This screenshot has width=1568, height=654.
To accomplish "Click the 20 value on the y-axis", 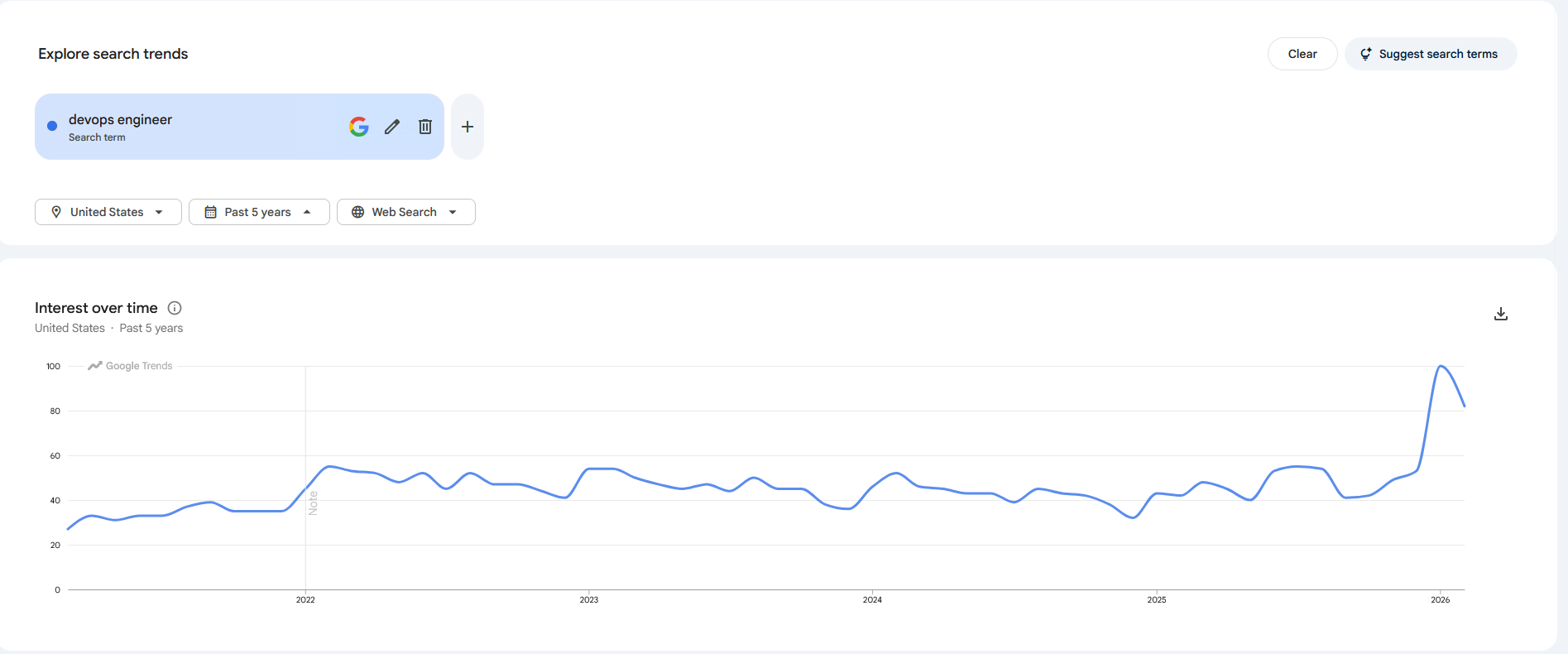I will tap(55, 545).
